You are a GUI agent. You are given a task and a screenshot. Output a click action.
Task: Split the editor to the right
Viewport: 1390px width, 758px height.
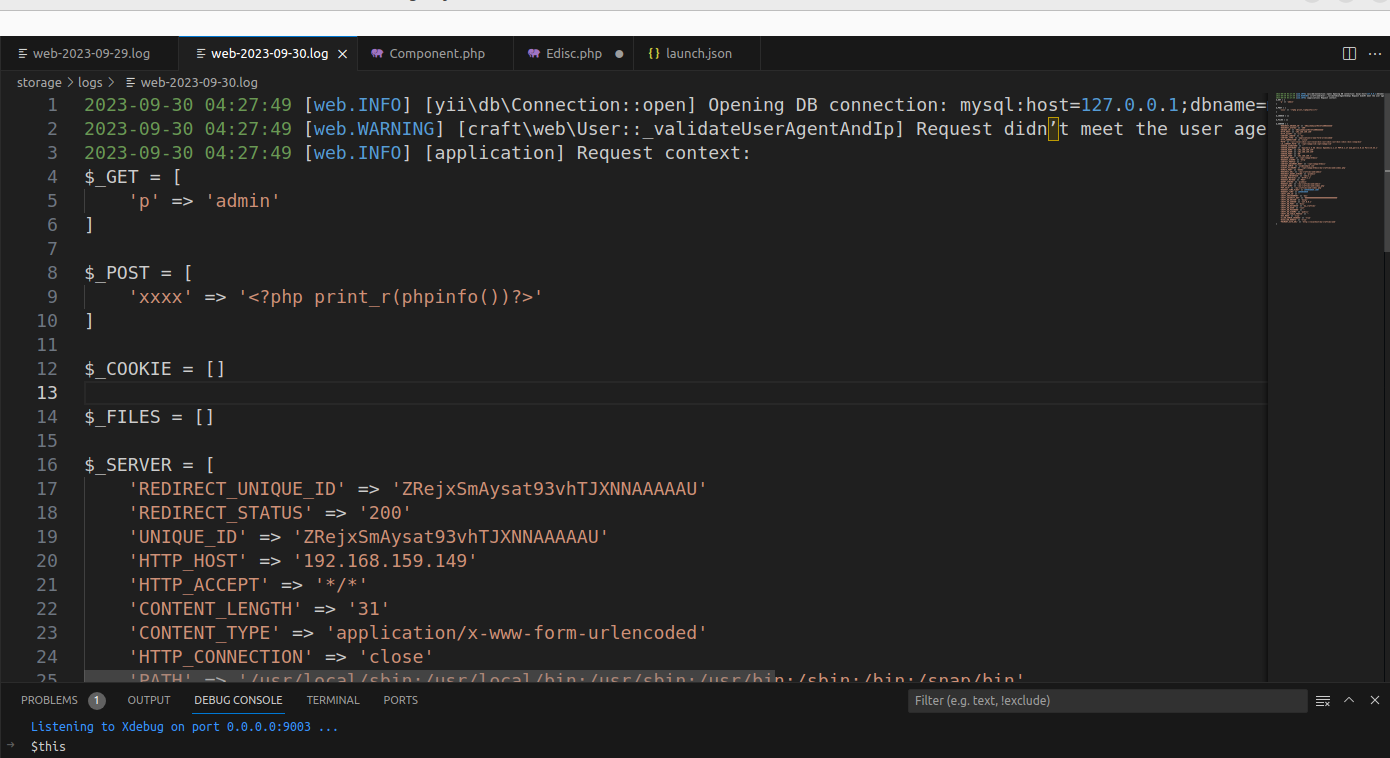(1349, 53)
